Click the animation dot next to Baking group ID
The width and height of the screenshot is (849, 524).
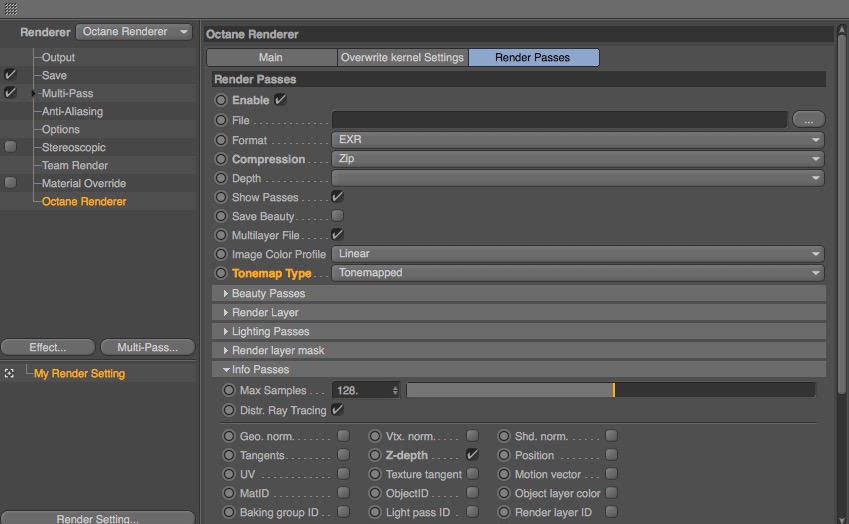pyautogui.click(x=229, y=512)
